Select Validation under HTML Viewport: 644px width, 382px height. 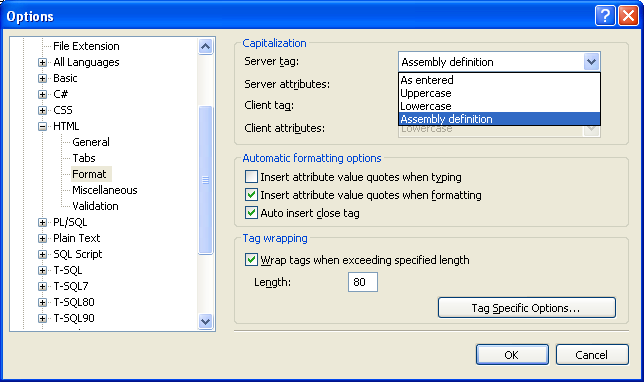coord(95,206)
